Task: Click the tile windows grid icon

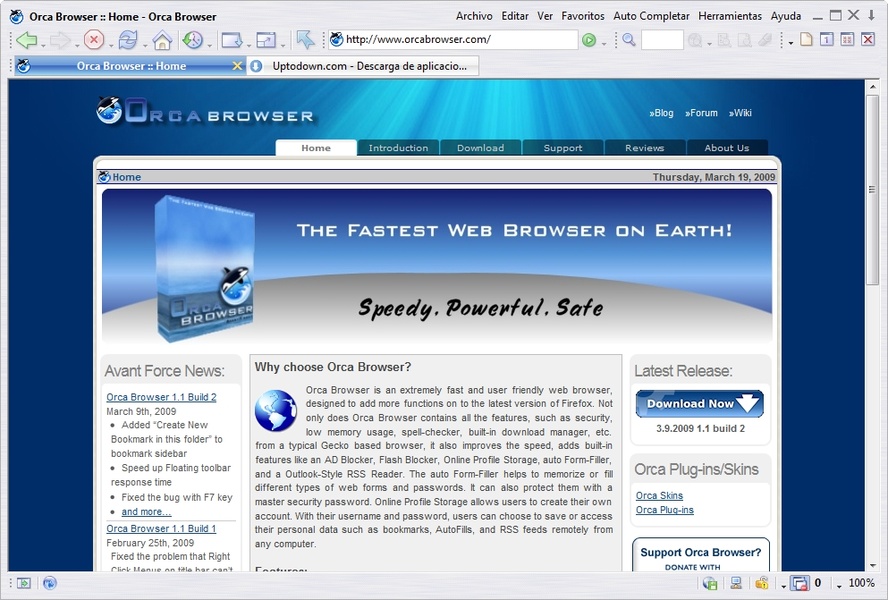Action: click(847, 39)
